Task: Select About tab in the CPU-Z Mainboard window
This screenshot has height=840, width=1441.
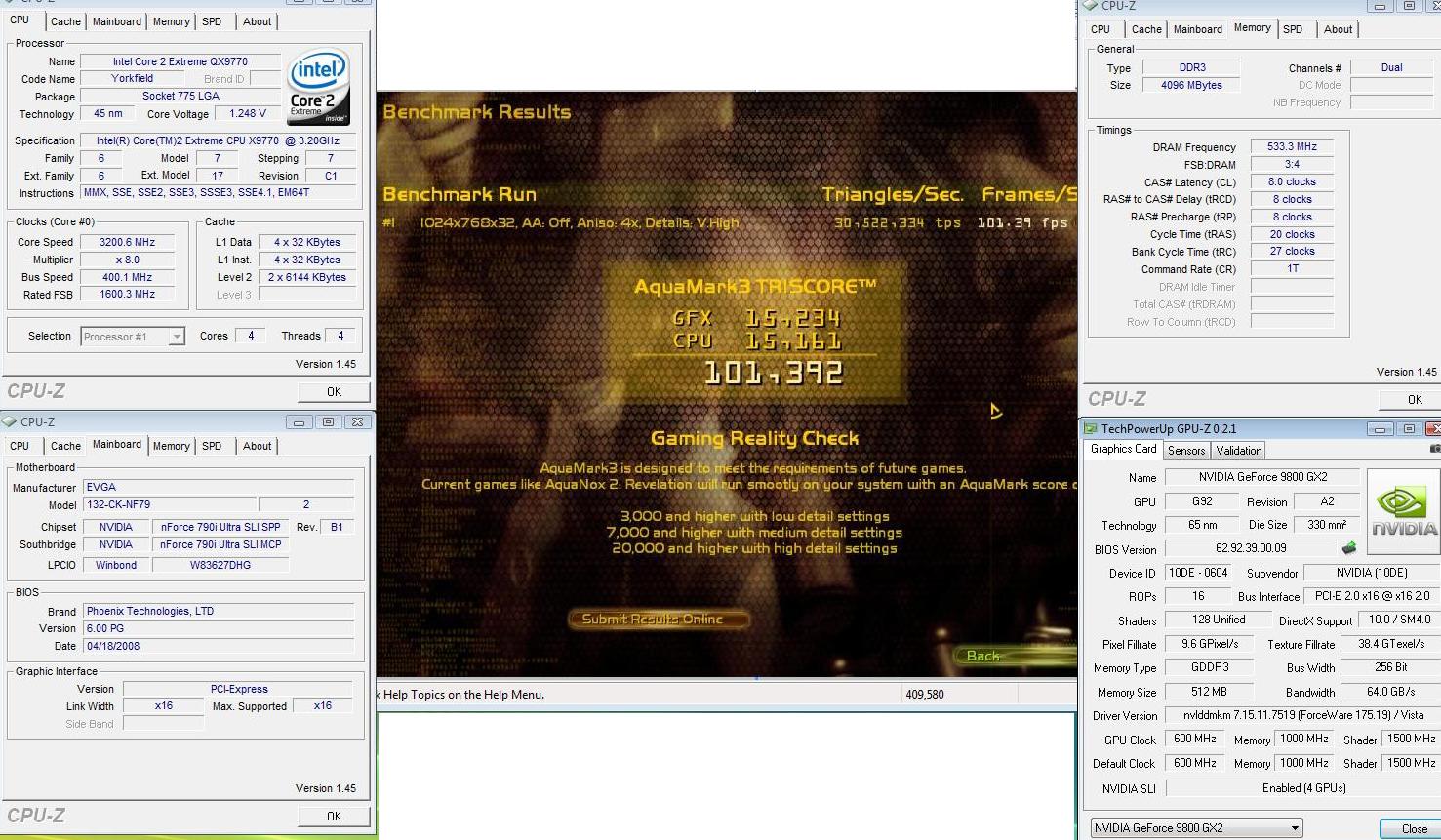Action: (258, 446)
